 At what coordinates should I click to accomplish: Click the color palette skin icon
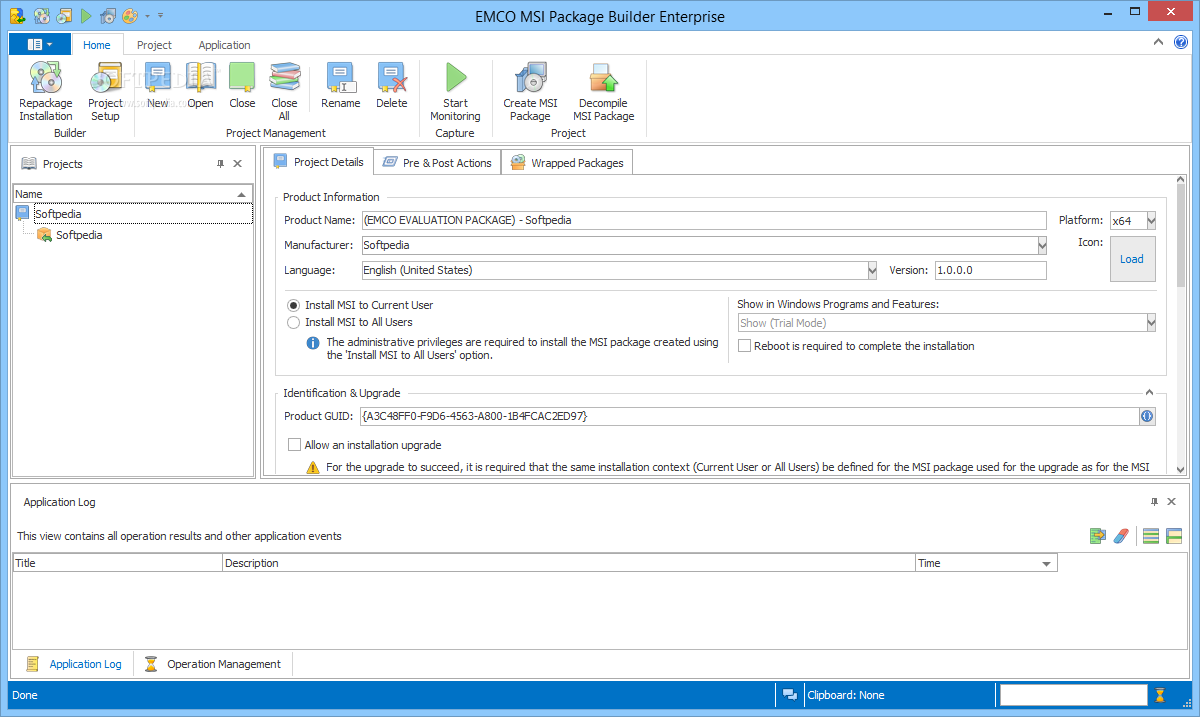point(130,16)
